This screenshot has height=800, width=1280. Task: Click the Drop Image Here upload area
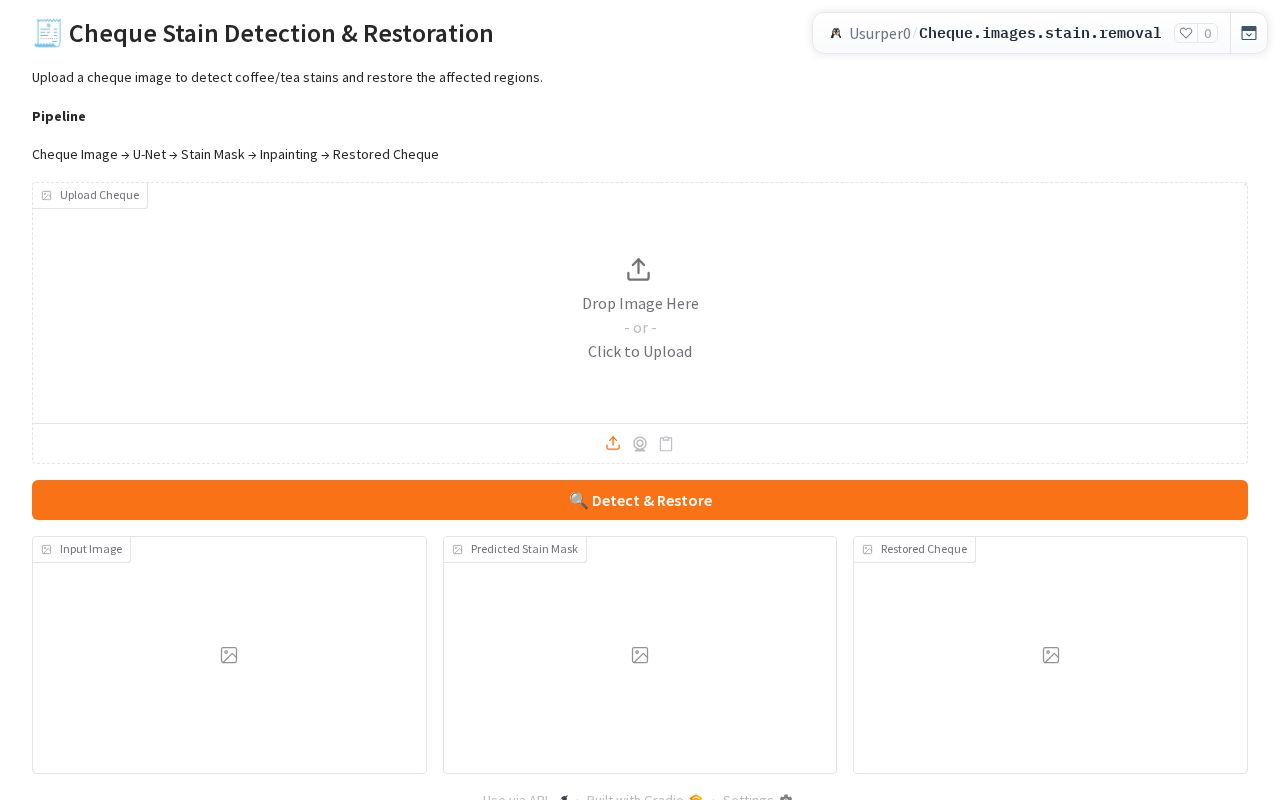[640, 303]
